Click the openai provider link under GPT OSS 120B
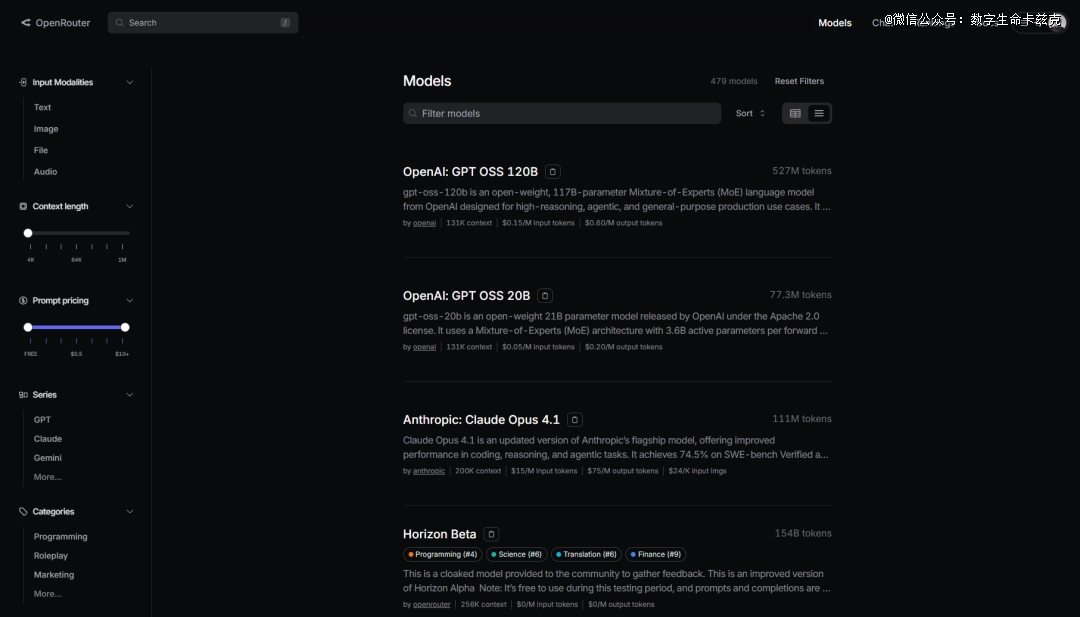The image size is (1080, 617). 424,223
